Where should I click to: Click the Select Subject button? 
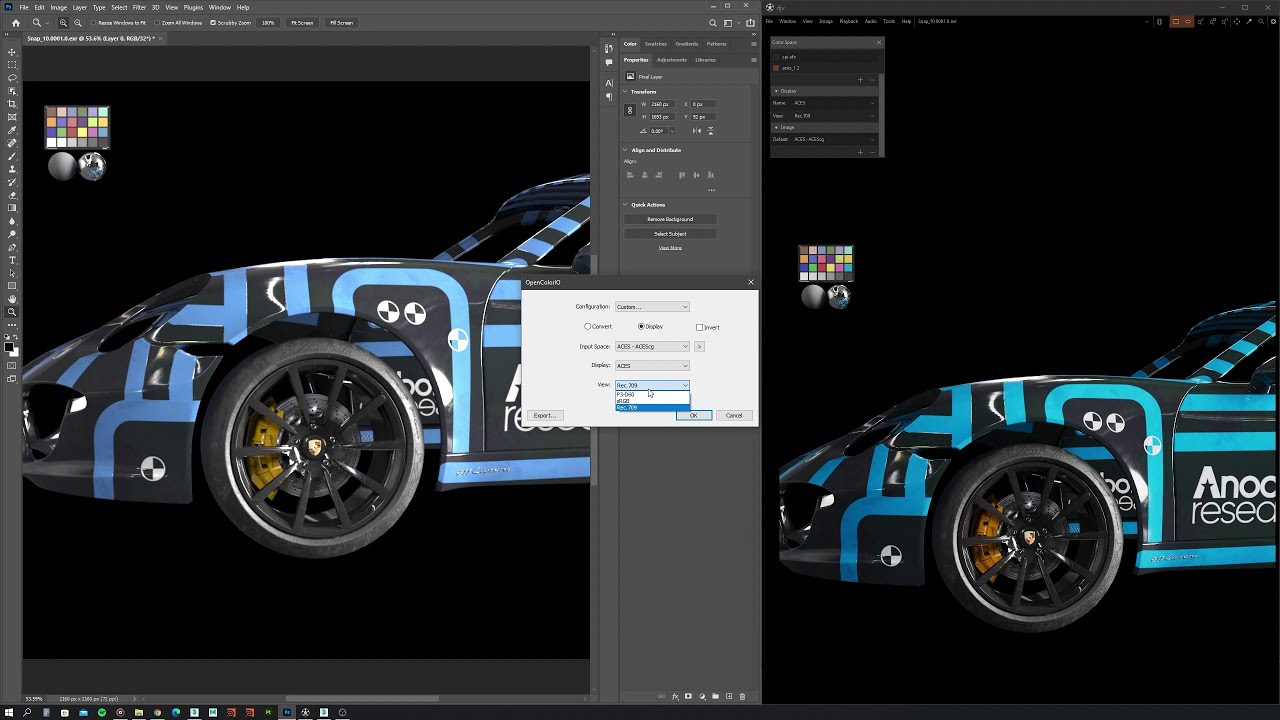click(670, 234)
